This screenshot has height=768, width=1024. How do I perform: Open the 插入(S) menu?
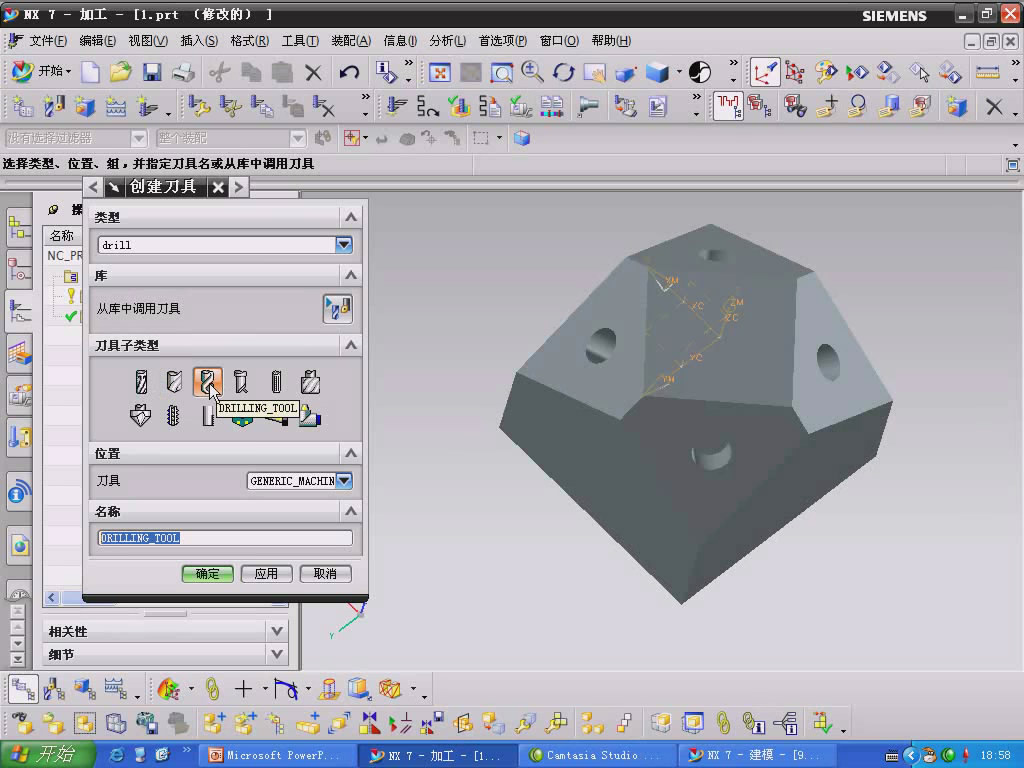199,40
